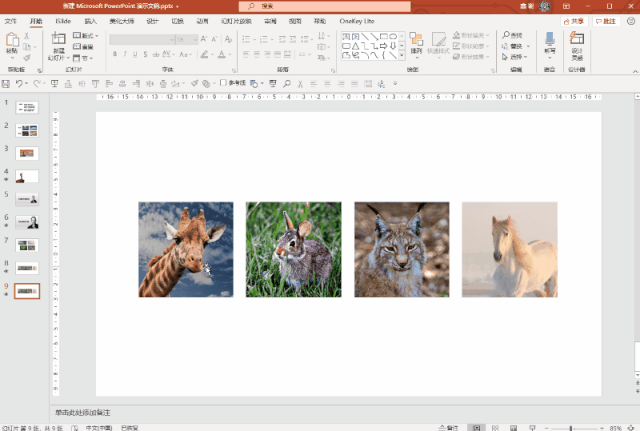Toggle the guides (参考线) checkbox
This screenshot has width=640, height=431.
(x=224, y=83)
